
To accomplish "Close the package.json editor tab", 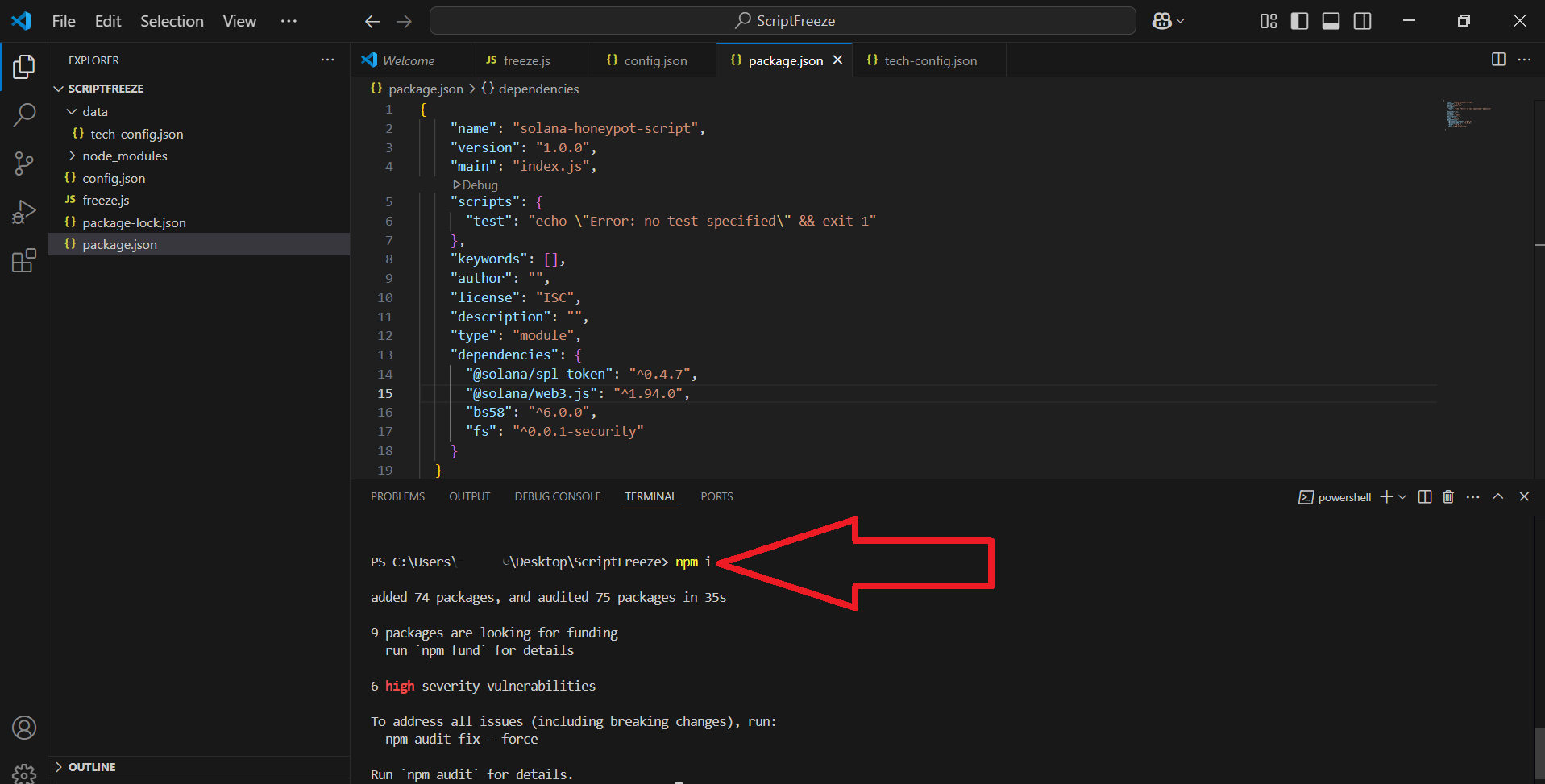I will [x=837, y=60].
